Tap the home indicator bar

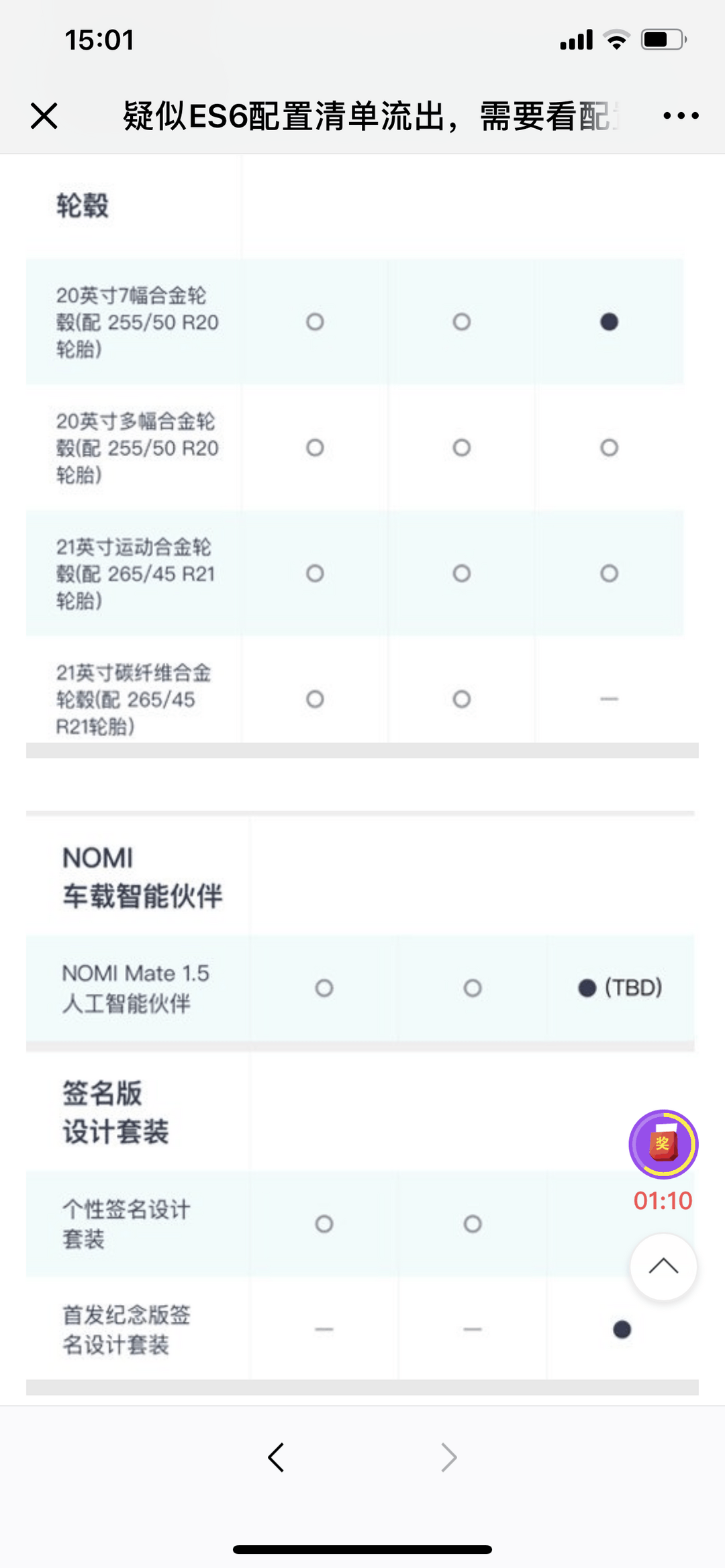pos(362,1549)
